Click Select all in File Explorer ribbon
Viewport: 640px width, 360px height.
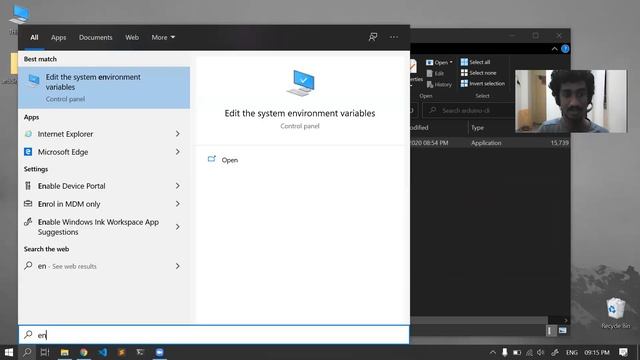(476, 62)
